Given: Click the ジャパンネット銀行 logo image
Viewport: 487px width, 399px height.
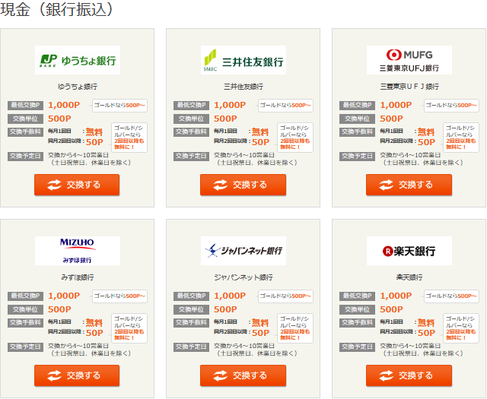Looking at the screenshot, I should [243, 251].
